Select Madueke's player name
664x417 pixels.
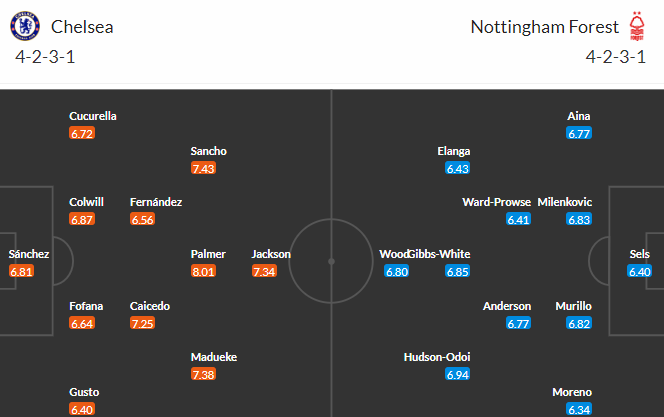(x=214, y=357)
